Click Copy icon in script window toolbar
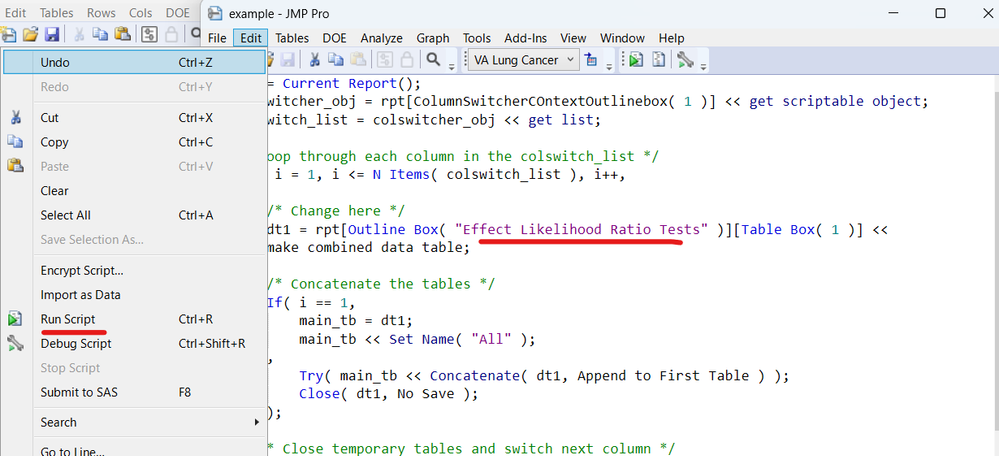The image size is (999, 456). click(x=335, y=60)
